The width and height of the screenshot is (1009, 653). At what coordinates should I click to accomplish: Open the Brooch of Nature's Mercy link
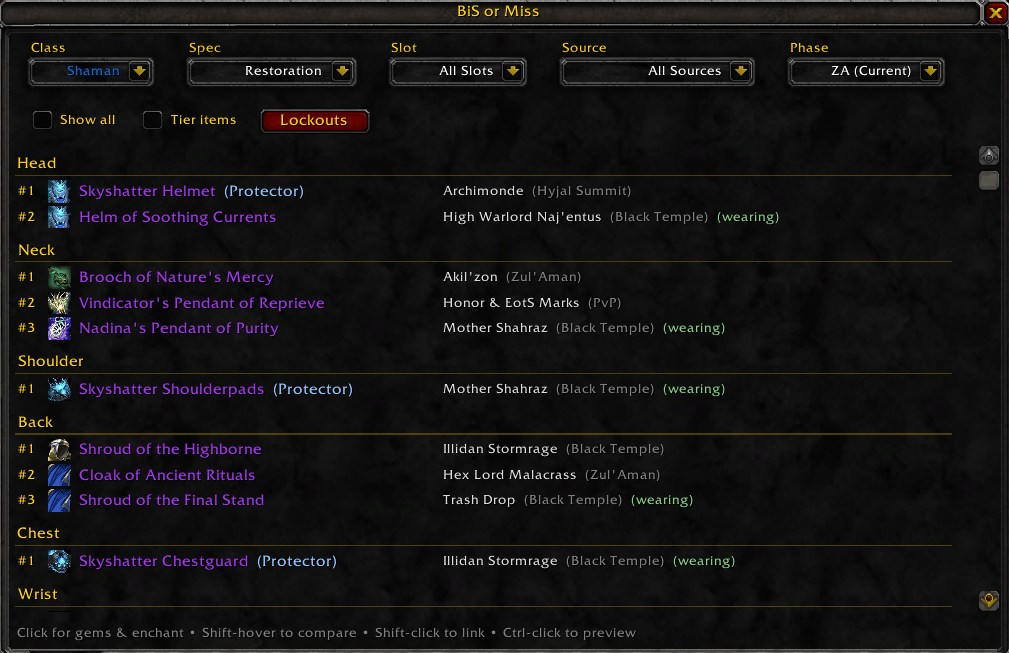click(176, 277)
